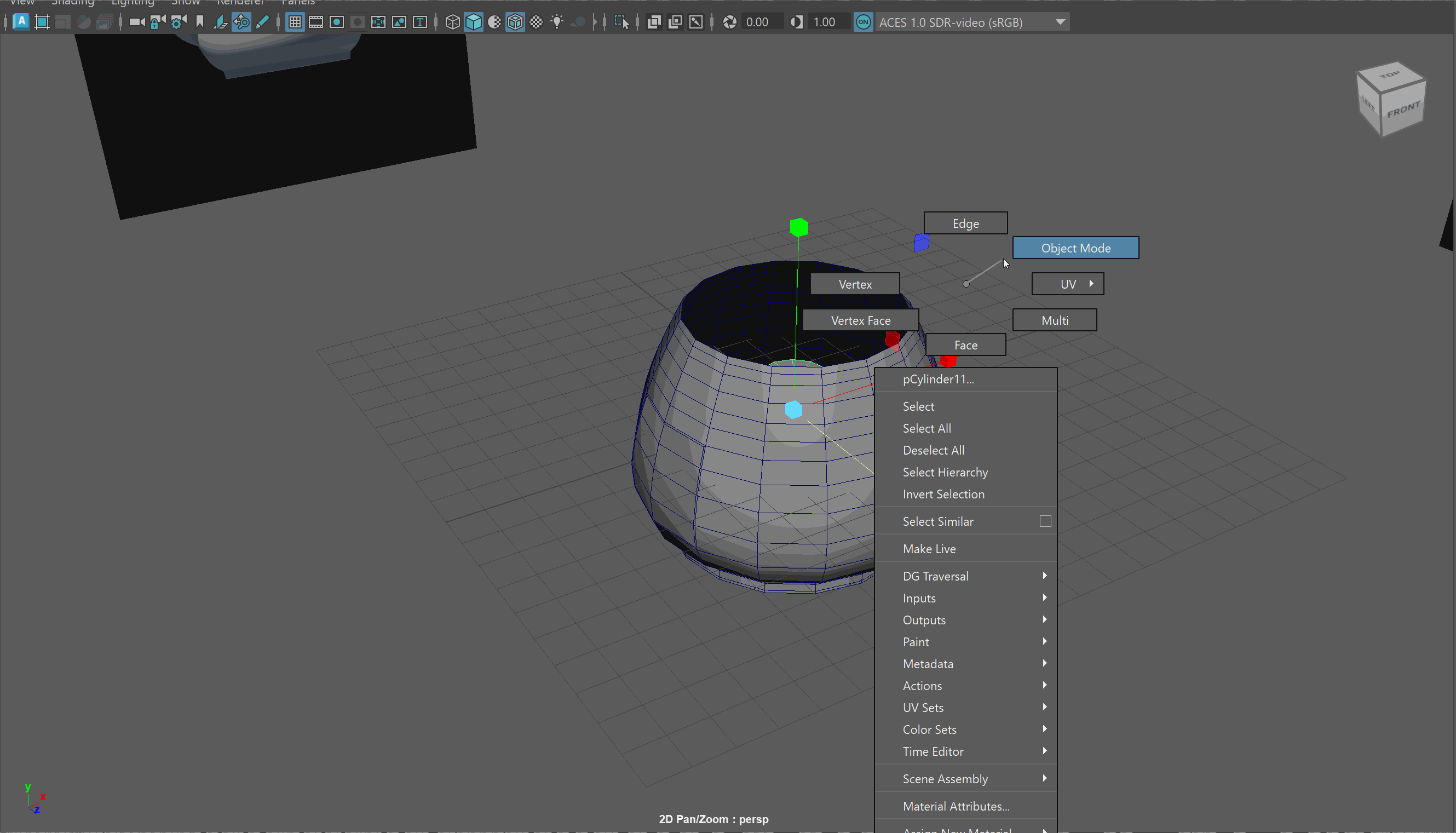
Task: Click the camera Bookmarks icon
Action: click(199, 22)
